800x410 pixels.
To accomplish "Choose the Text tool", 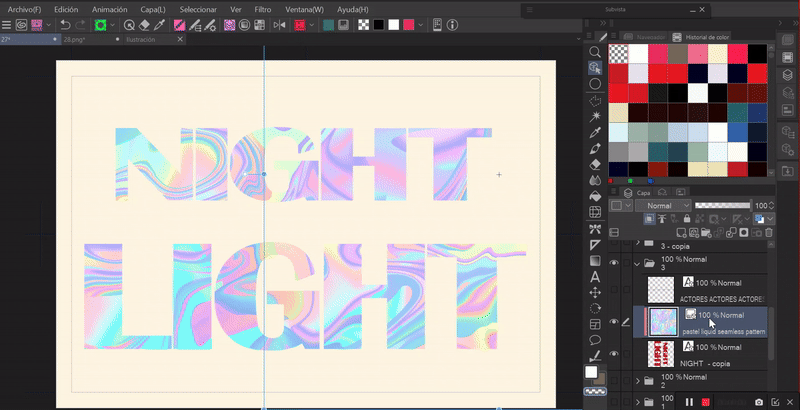I will [x=595, y=276].
